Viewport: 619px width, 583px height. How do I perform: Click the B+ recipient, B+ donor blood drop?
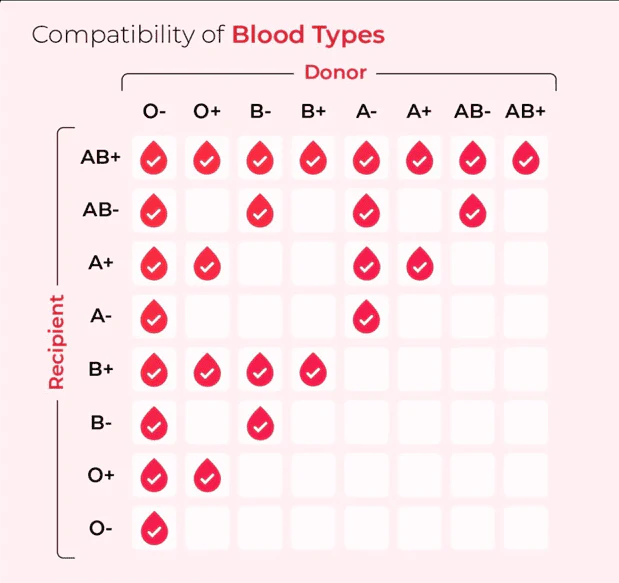click(312, 371)
